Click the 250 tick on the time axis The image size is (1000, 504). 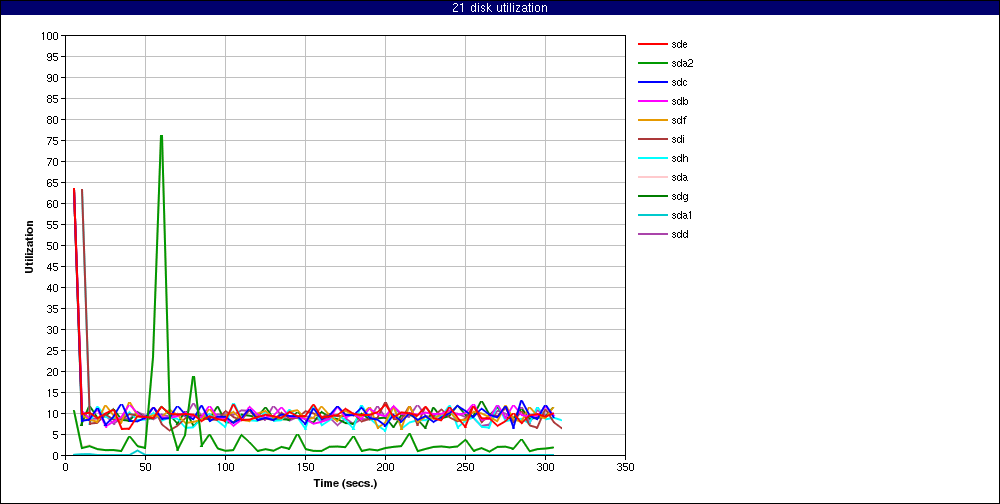466,468
